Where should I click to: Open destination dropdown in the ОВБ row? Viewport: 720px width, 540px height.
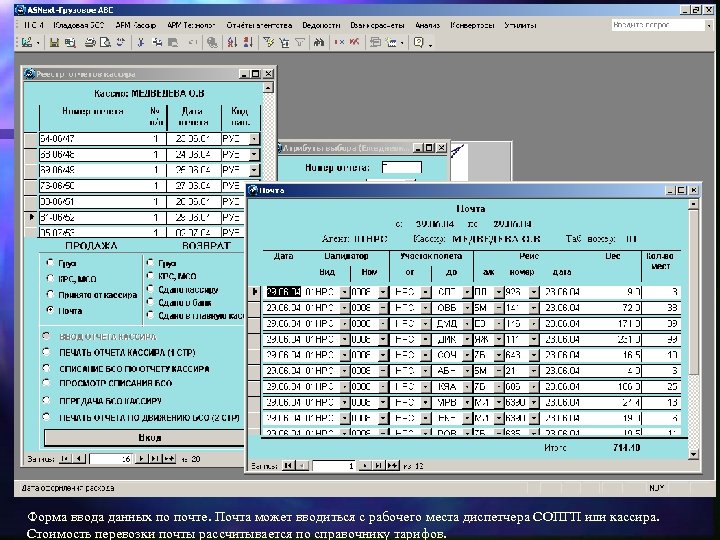(467, 308)
